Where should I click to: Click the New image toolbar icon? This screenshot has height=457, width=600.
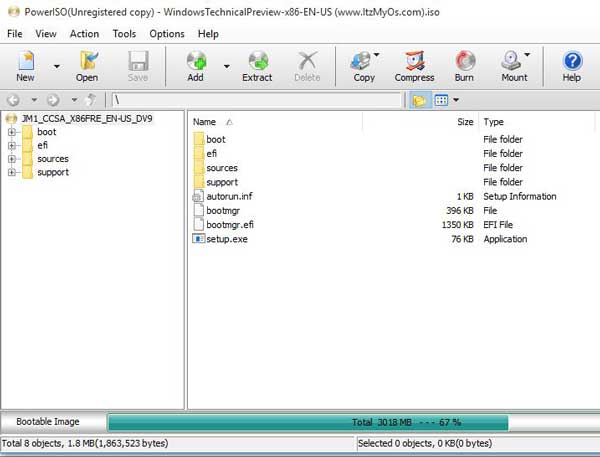click(x=25, y=66)
